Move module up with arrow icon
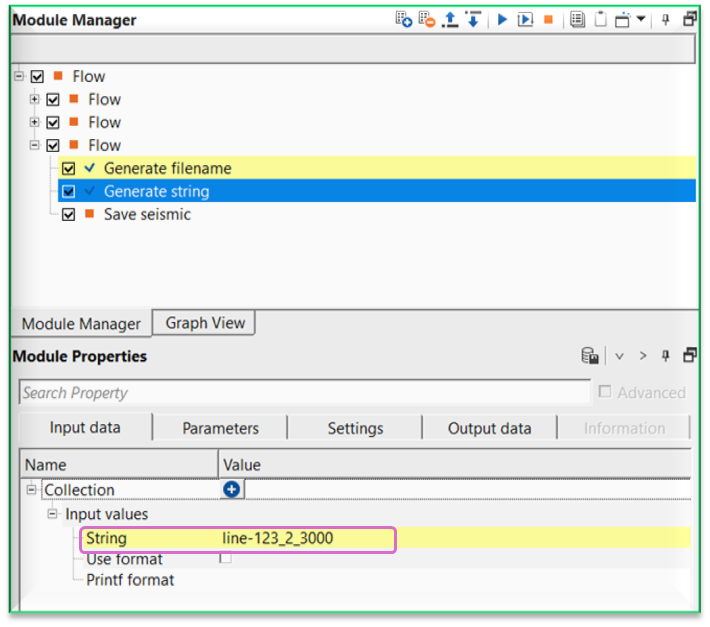Screen dimensions: 710x627 [451, 19]
